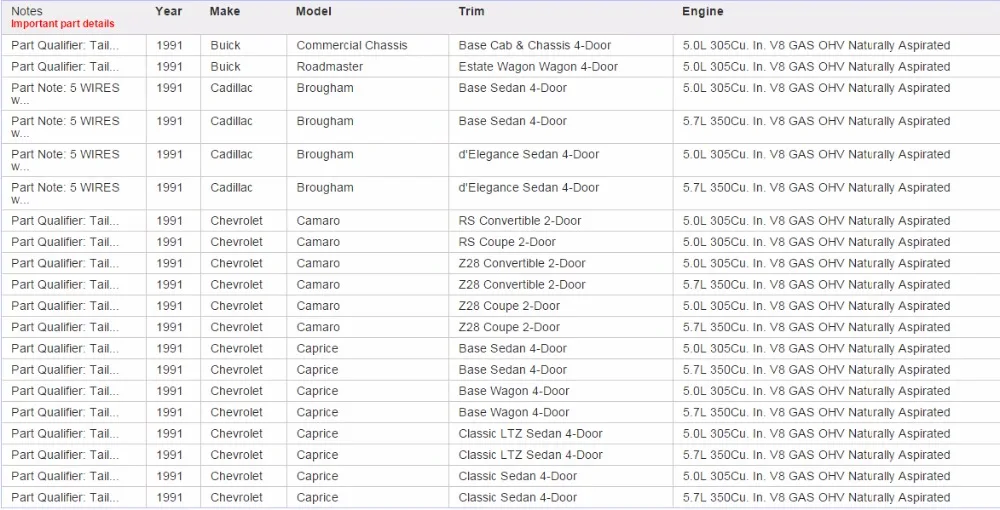Select 'd'Elegance Sedan 4-Door' in the 5.0L row
The image size is (1000, 510).
(529, 154)
